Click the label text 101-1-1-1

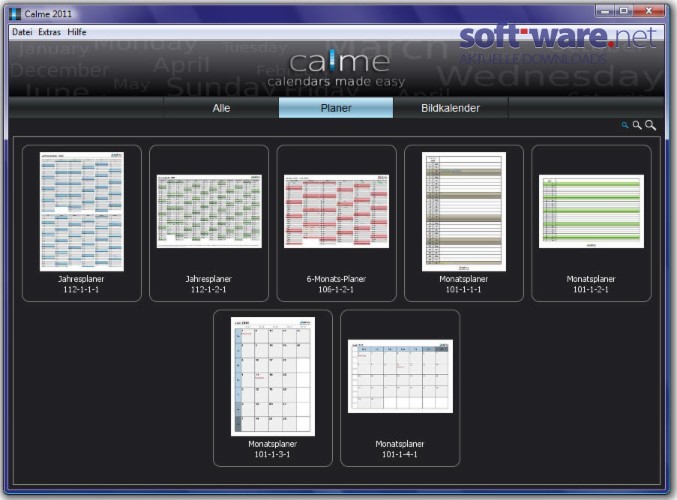click(x=463, y=289)
